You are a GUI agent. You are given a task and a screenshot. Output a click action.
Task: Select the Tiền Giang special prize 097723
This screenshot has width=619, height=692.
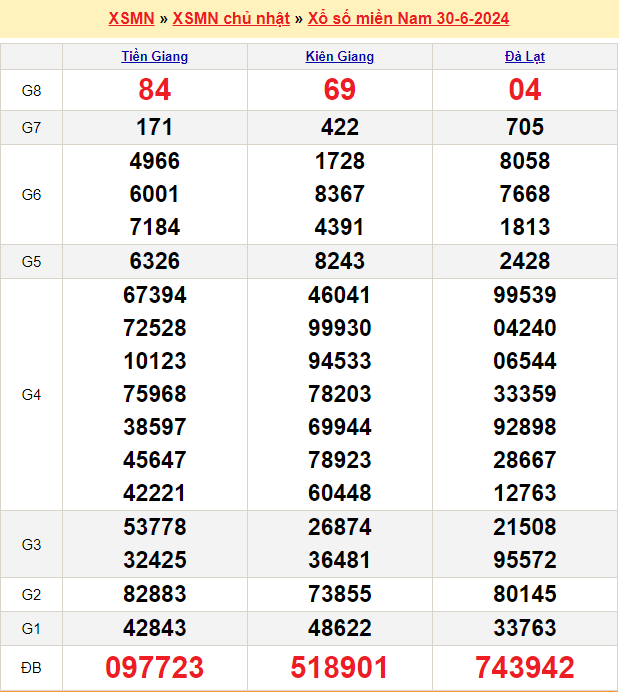(155, 667)
